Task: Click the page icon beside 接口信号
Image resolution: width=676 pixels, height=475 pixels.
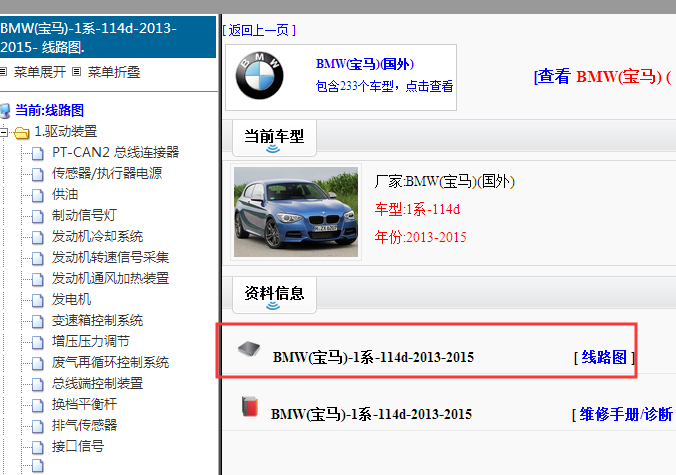Action: tap(38, 447)
